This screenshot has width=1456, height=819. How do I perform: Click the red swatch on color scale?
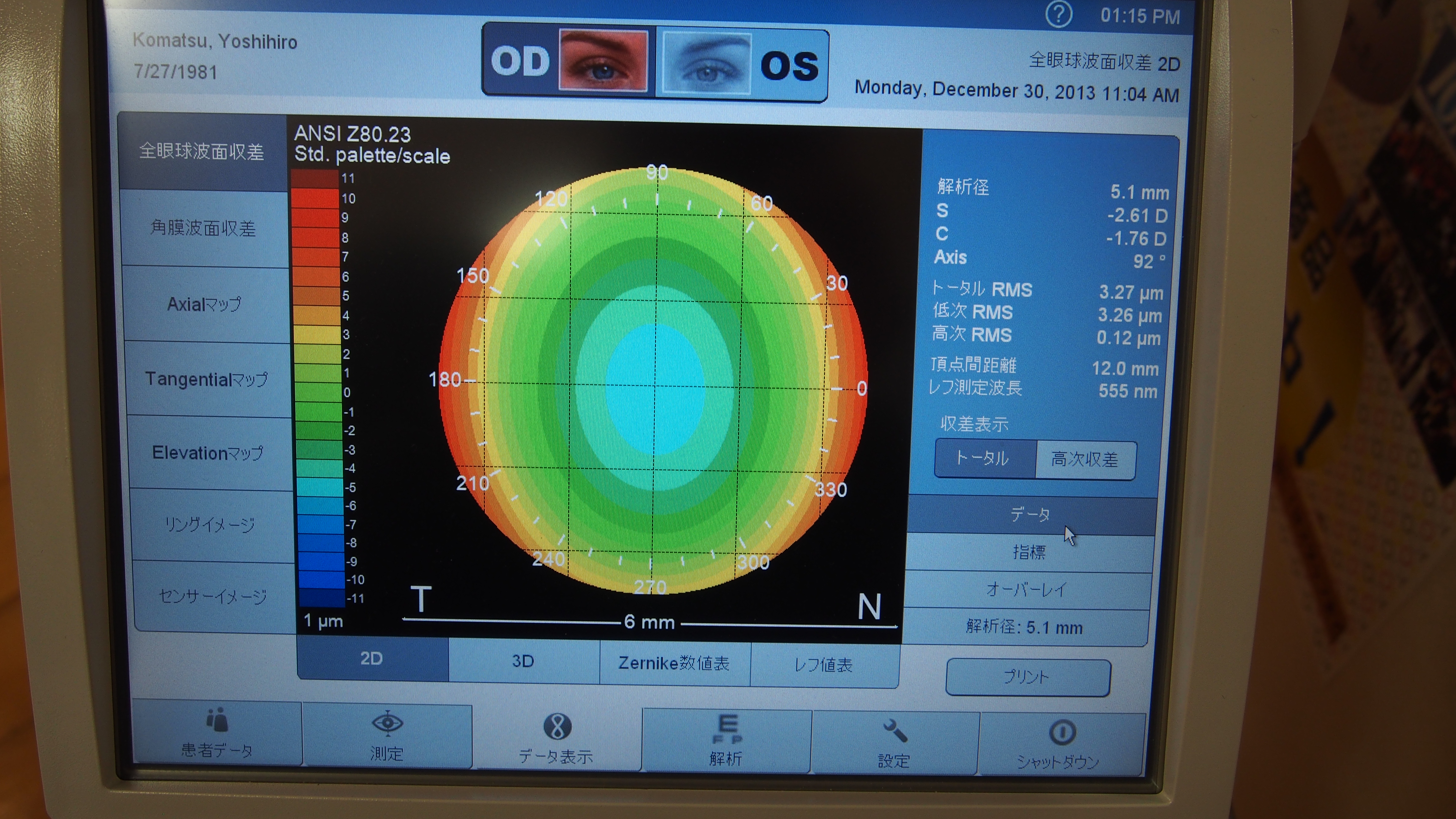315,198
